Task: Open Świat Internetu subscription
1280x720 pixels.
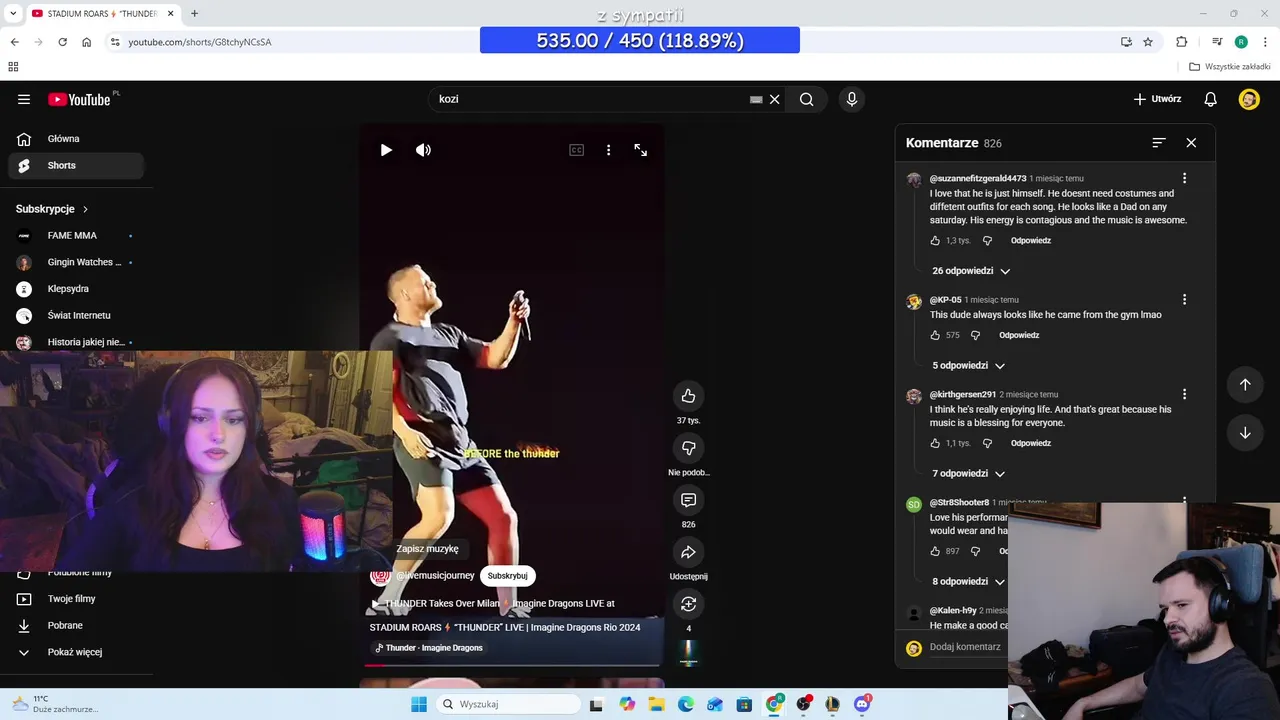Action: pos(76,315)
